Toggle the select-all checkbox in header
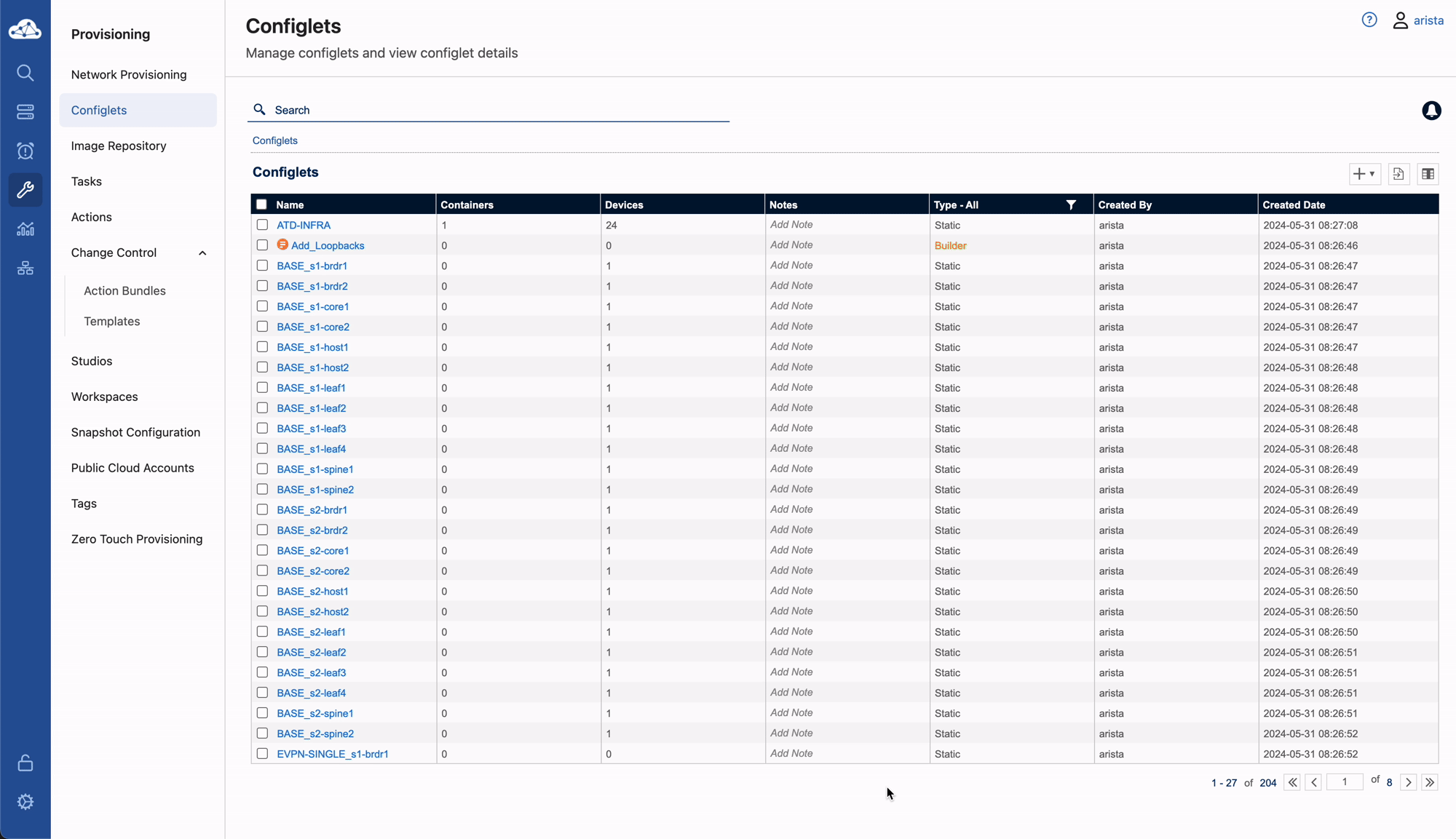Viewport: 1456px width, 839px height. (x=262, y=204)
